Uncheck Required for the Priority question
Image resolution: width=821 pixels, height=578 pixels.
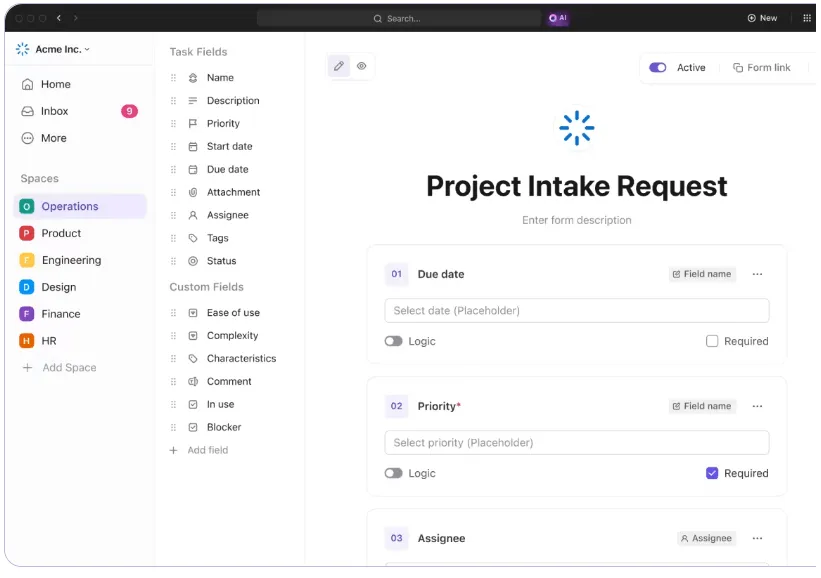712,473
